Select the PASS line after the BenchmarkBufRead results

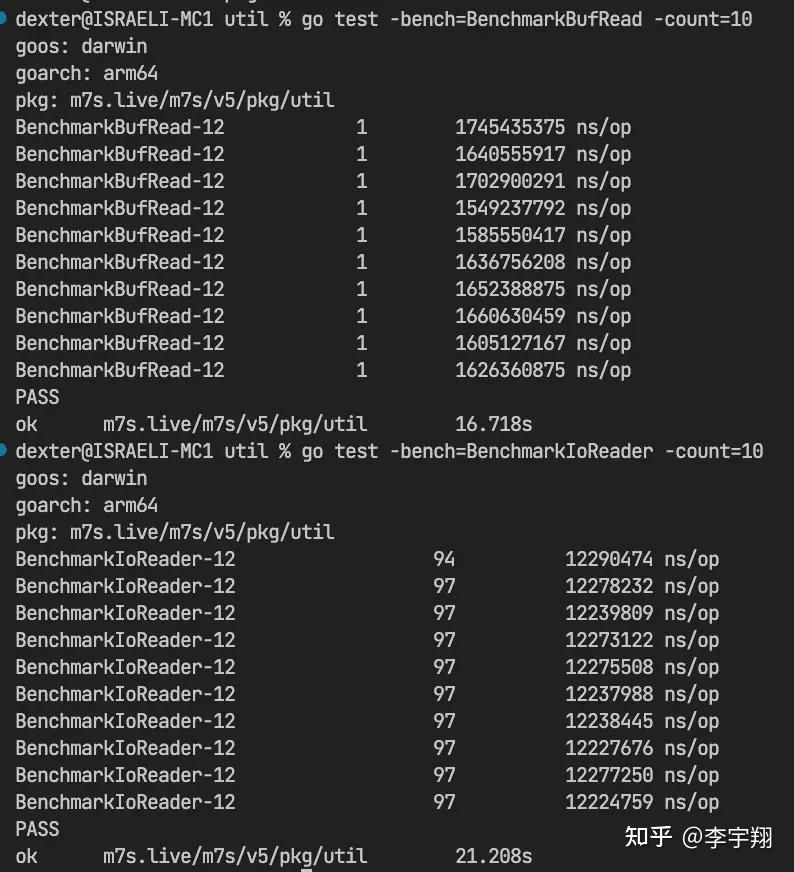click(x=38, y=397)
